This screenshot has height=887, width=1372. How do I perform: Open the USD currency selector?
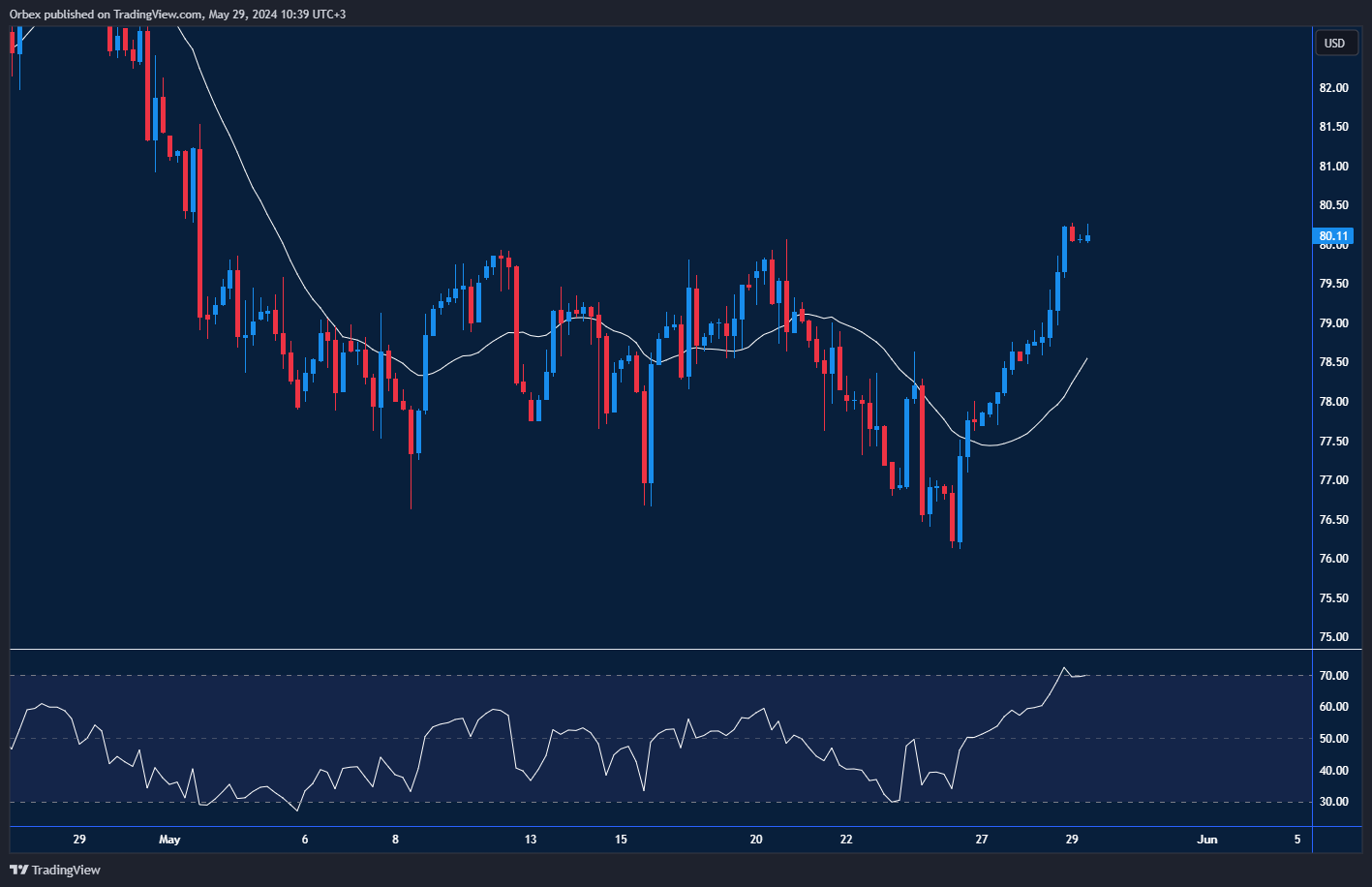click(1334, 43)
